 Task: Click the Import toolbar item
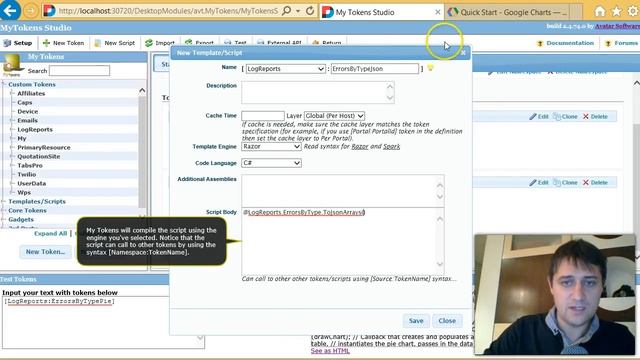coord(160,43)
